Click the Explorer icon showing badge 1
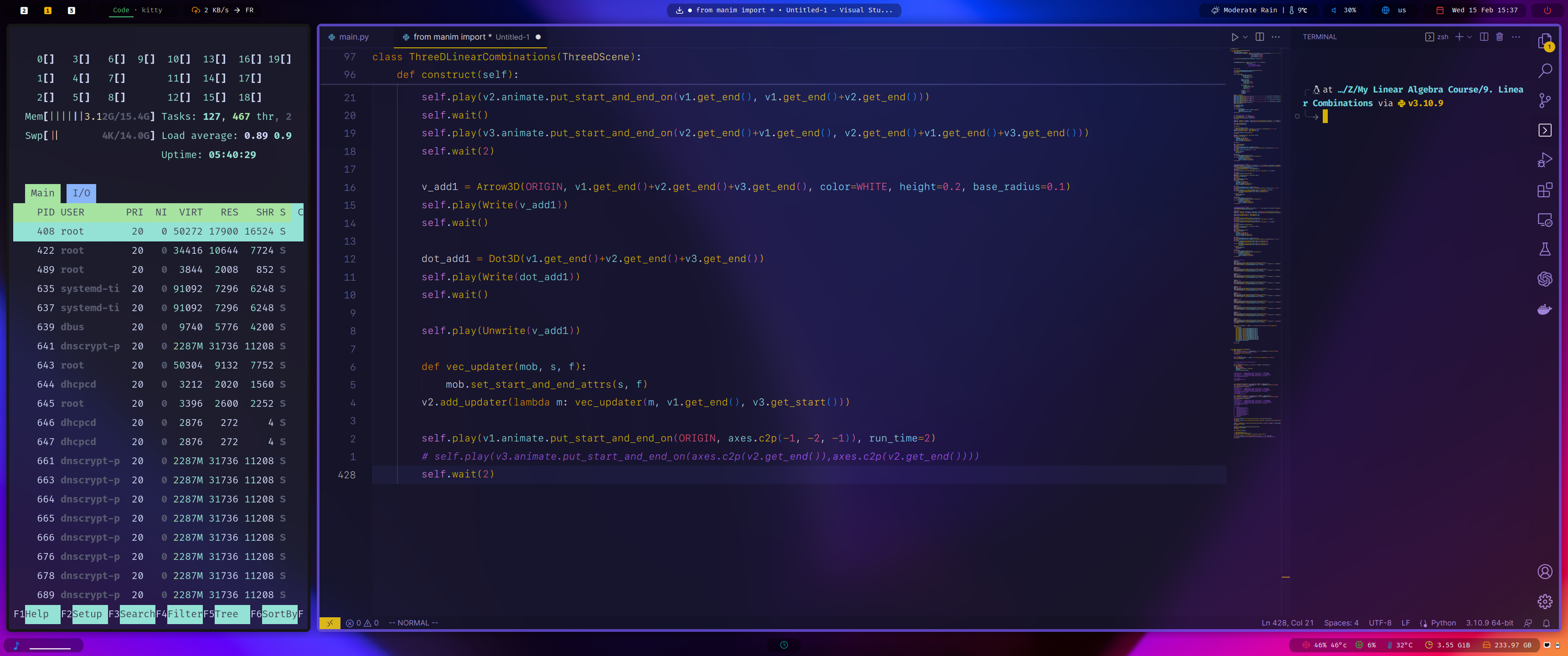Image resolution: width=1568 pixels, height=656 pixels. [x=1545, y=41]
